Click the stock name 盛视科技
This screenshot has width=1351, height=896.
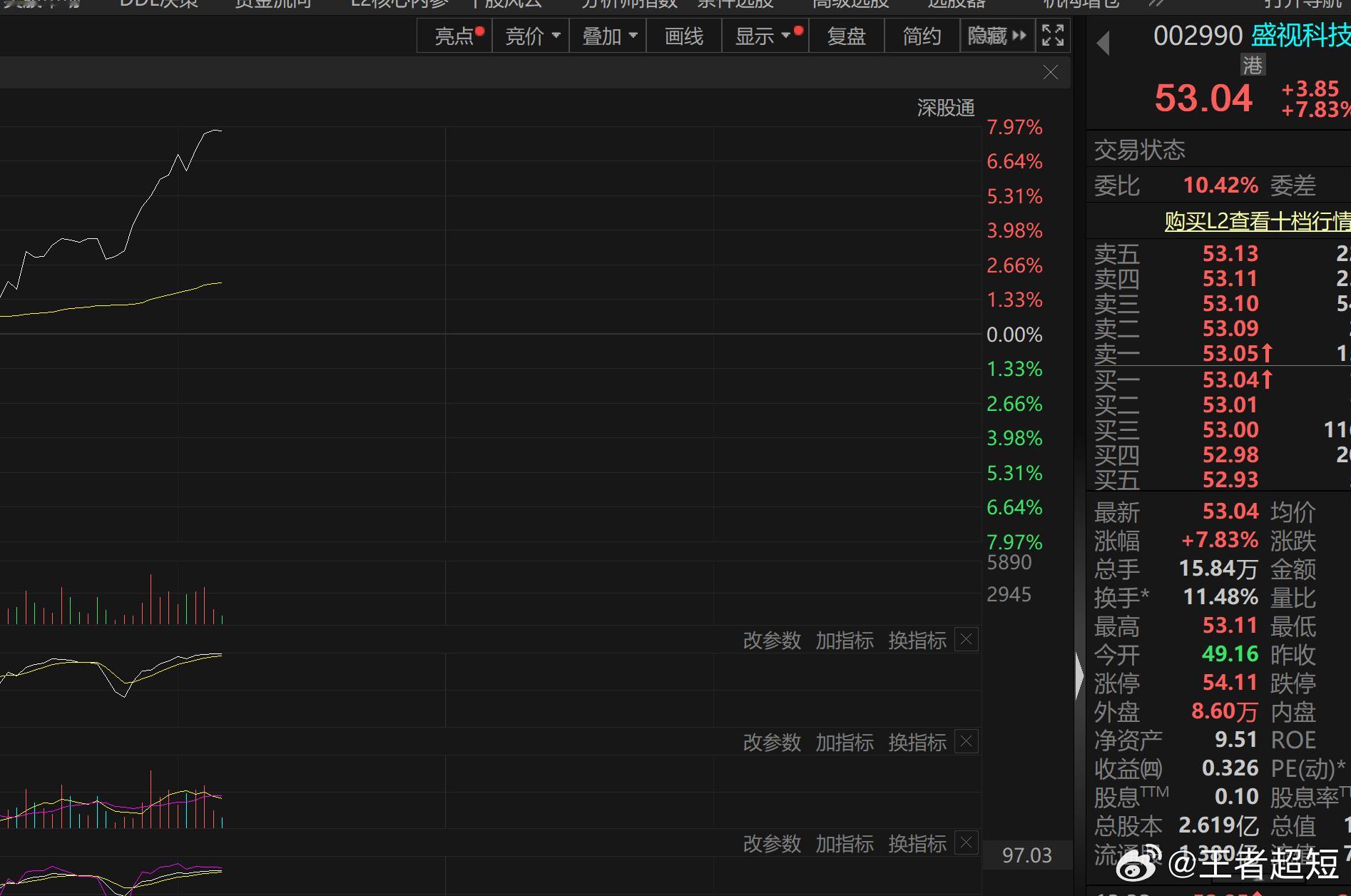[1300, 36]
